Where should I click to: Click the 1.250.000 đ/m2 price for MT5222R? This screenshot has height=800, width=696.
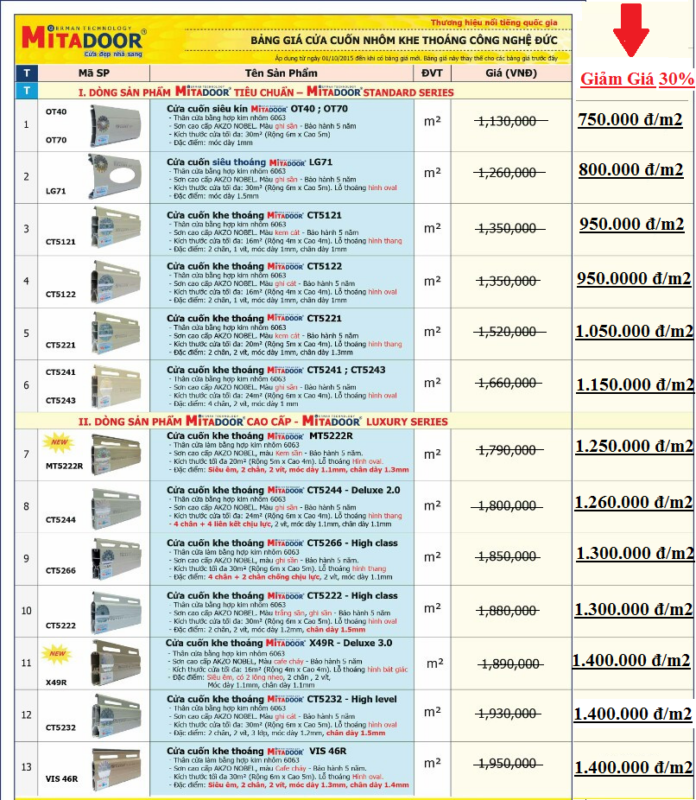coord(634,446)
